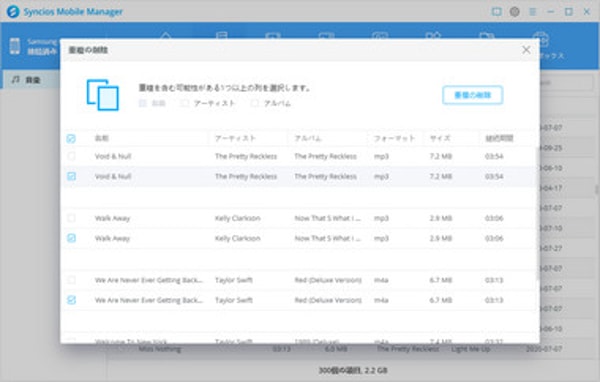Sort by the アルバム column header
Image resolution: width=600 pixels, height=382 pixels.
(x=308, y=138)
